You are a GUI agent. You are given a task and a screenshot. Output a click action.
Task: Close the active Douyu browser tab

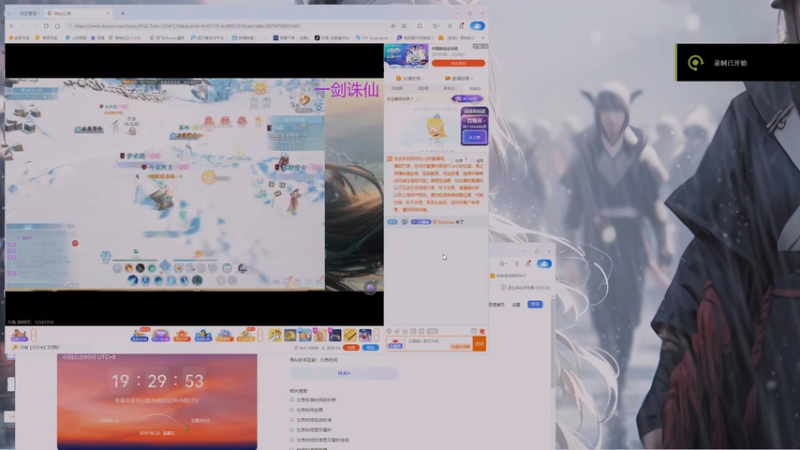coord(108,13)
